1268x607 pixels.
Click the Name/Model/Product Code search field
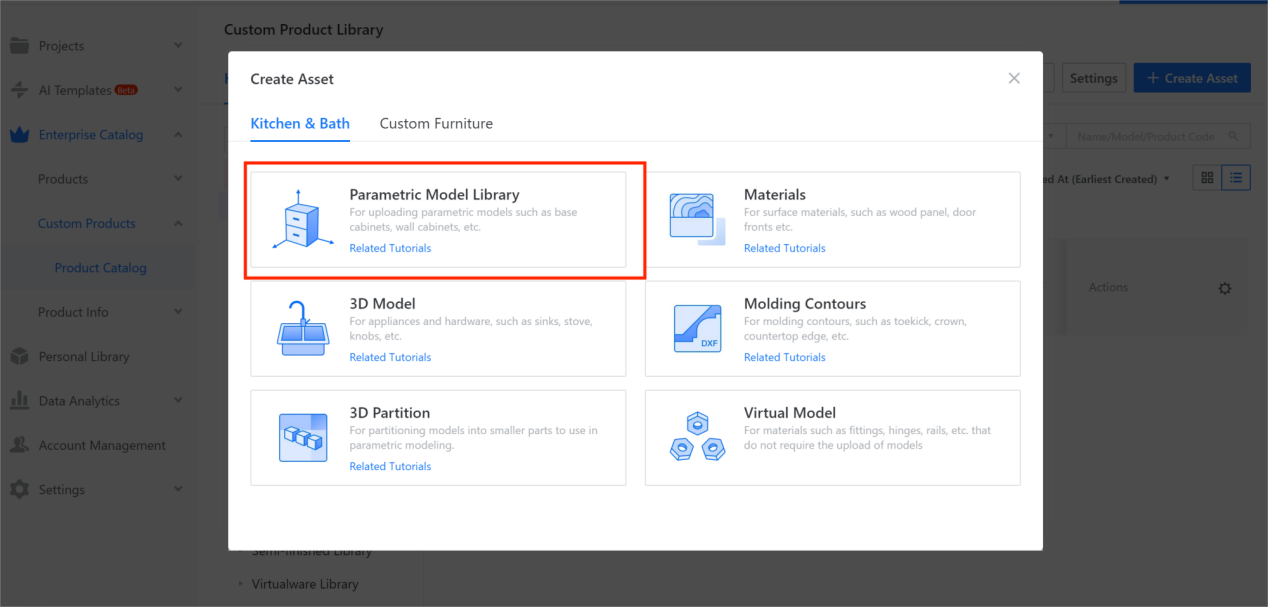click(1150, 137)
